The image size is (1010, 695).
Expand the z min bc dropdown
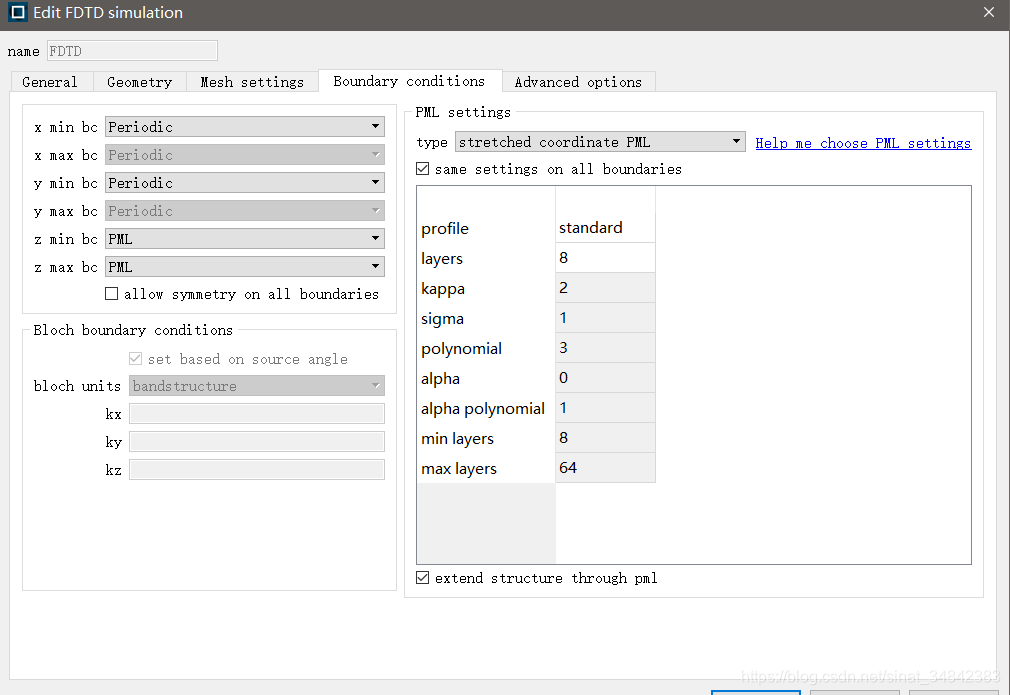(245, 239)
